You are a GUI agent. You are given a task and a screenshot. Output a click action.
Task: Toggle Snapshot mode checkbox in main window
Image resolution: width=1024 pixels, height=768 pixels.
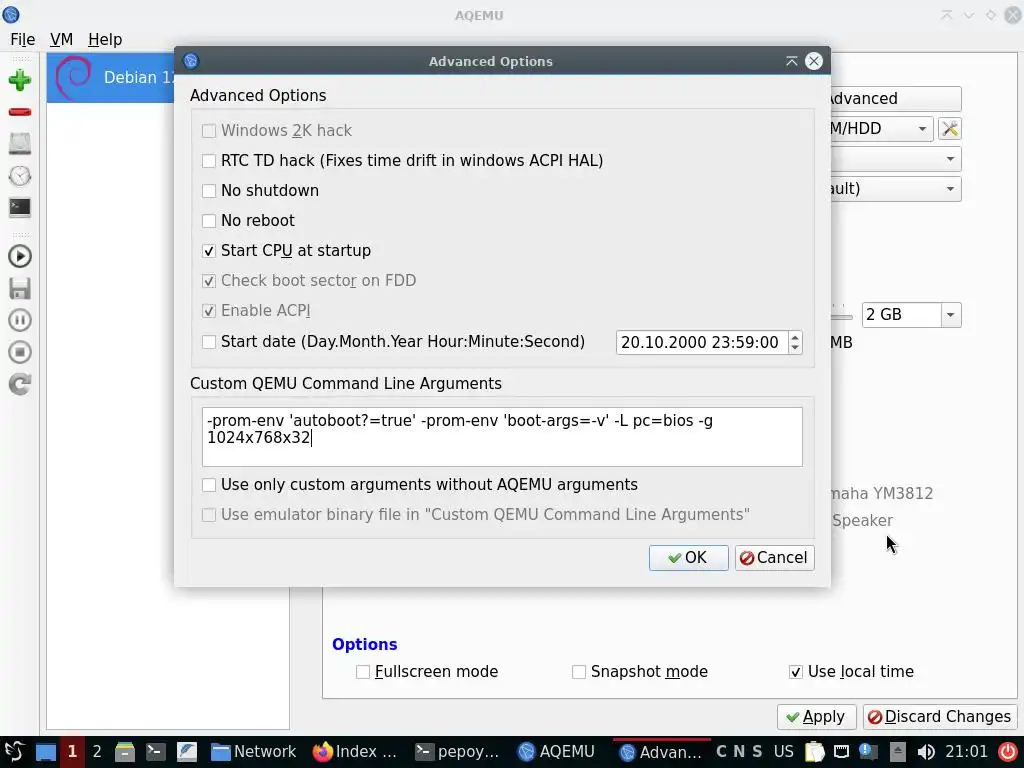[579, 671]
